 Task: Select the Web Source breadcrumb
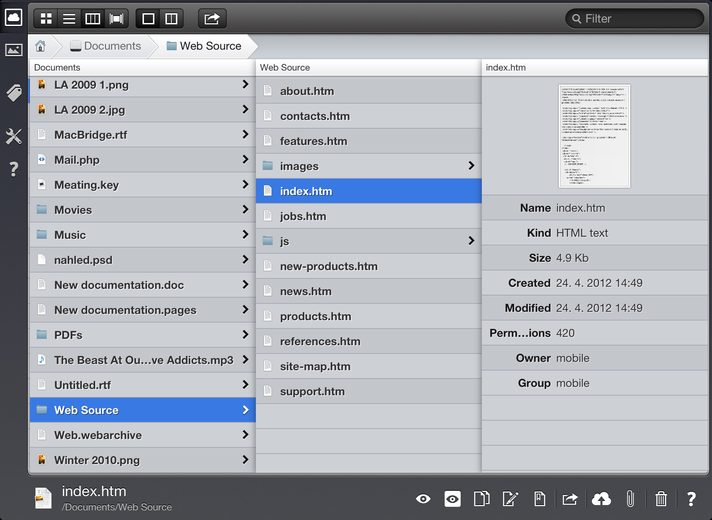204,46
